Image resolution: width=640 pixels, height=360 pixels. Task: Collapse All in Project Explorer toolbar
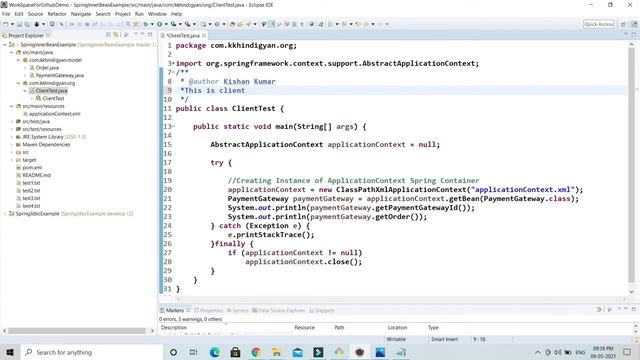pyautogui.click(x=108, y=35)
